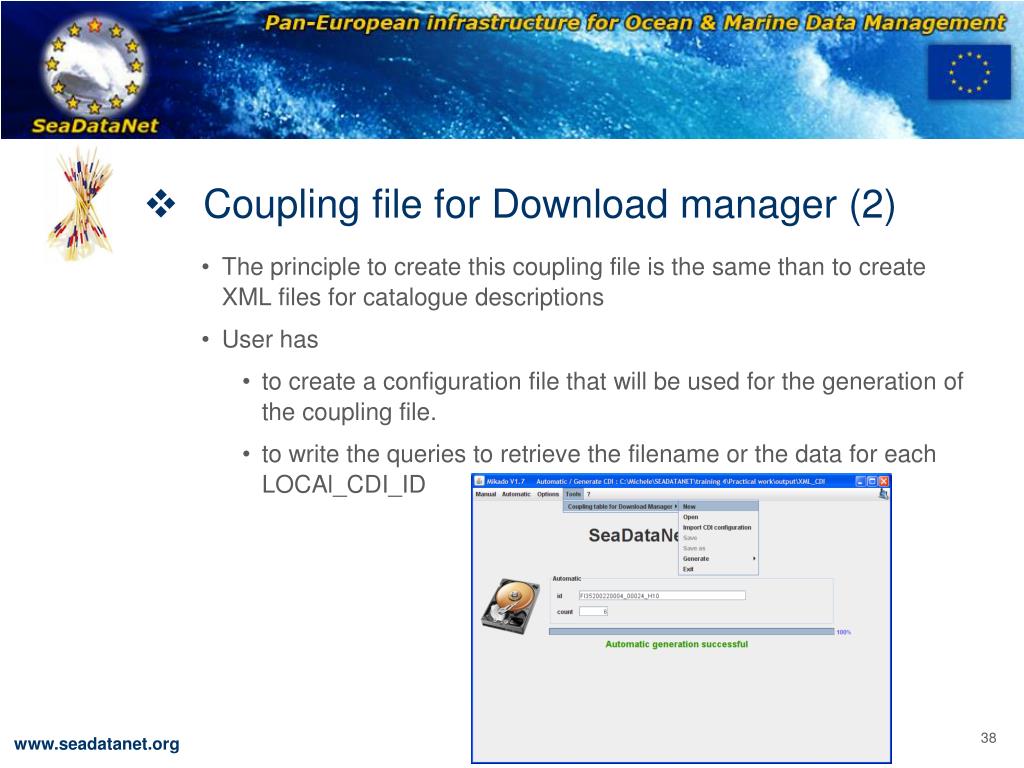Click the icon at right of menu bar
The image size is (1024, 768).
click(883, 494)
